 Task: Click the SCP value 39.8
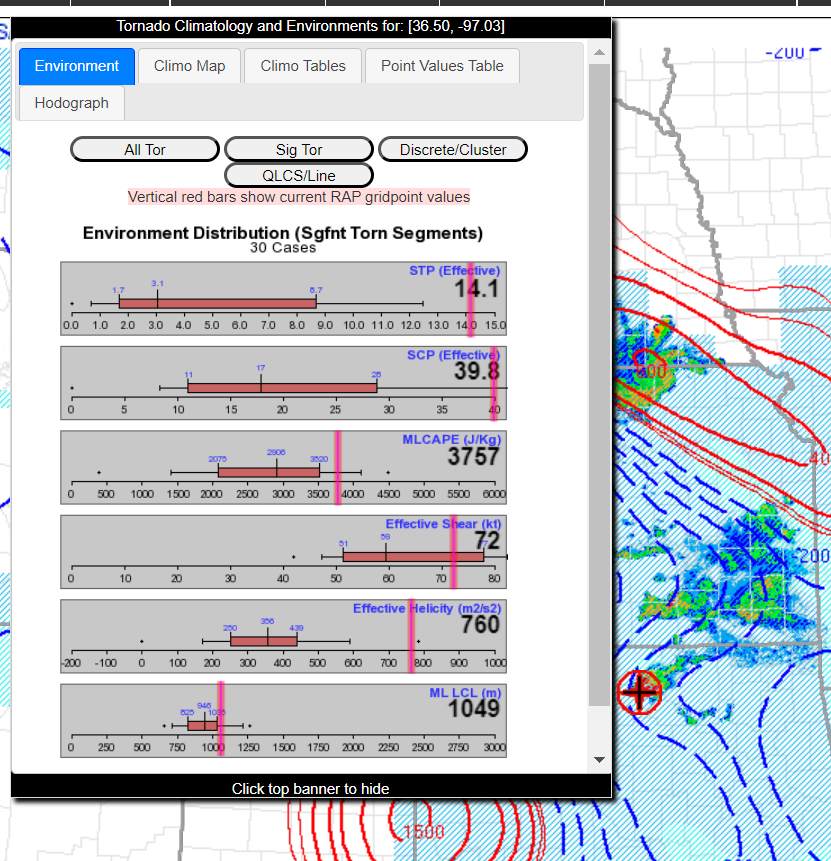tap(476, 372)
